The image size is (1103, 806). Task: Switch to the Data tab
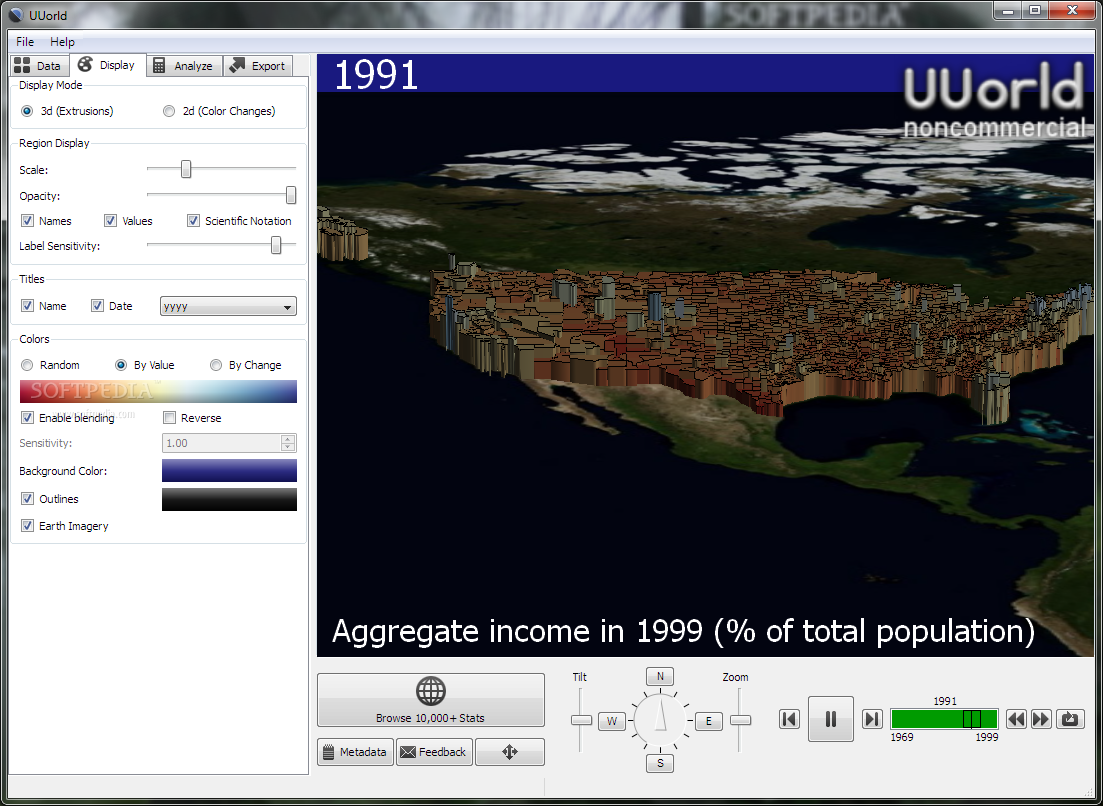click(x=39, y=65)
